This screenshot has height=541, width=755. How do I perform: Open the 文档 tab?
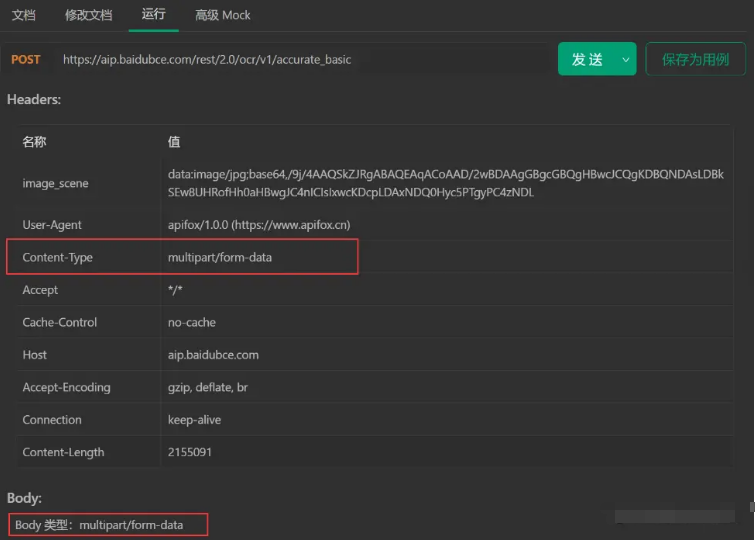[x=24, y=15]
